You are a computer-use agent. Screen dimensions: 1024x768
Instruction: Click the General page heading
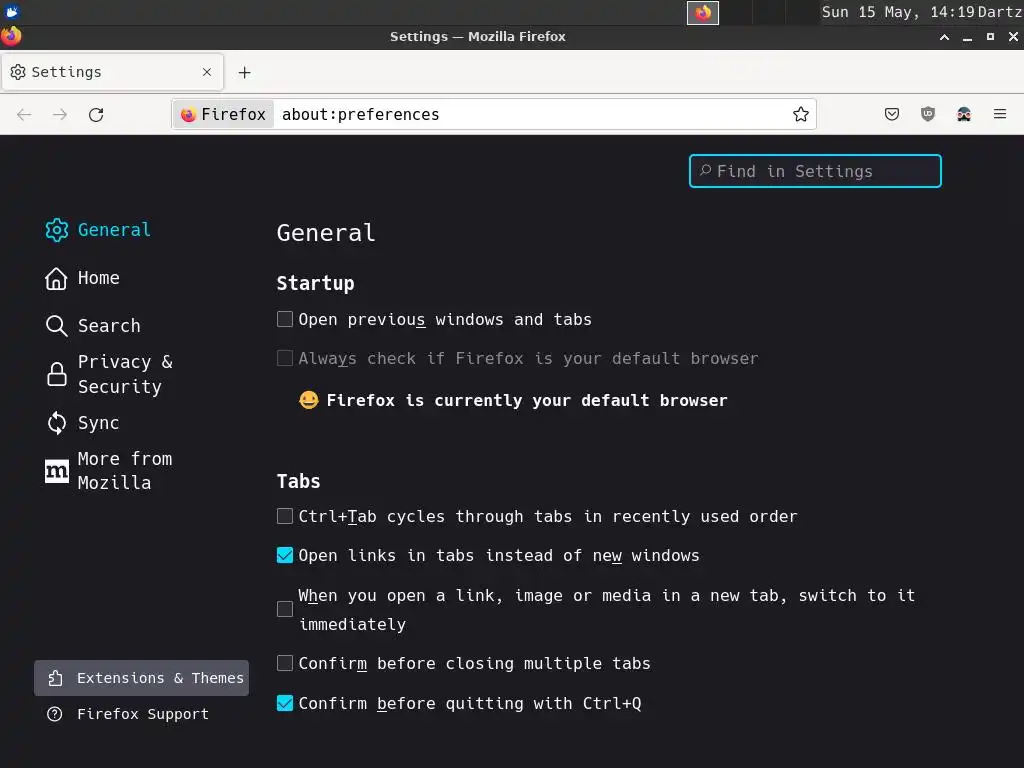point(326,233)
